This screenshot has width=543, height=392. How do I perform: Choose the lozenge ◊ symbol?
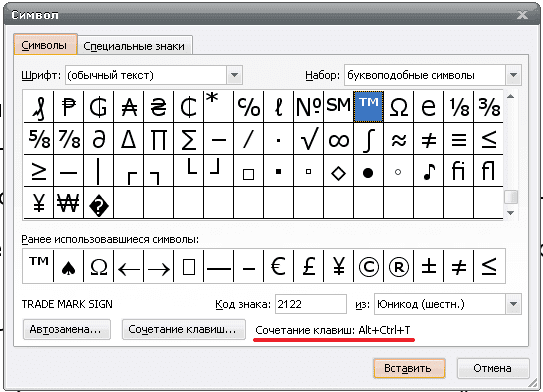338,170
